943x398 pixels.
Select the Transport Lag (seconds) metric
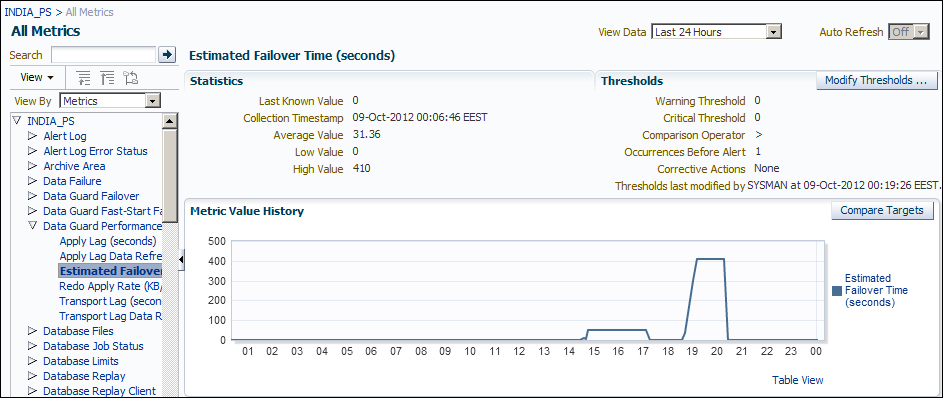pos(111,301)
